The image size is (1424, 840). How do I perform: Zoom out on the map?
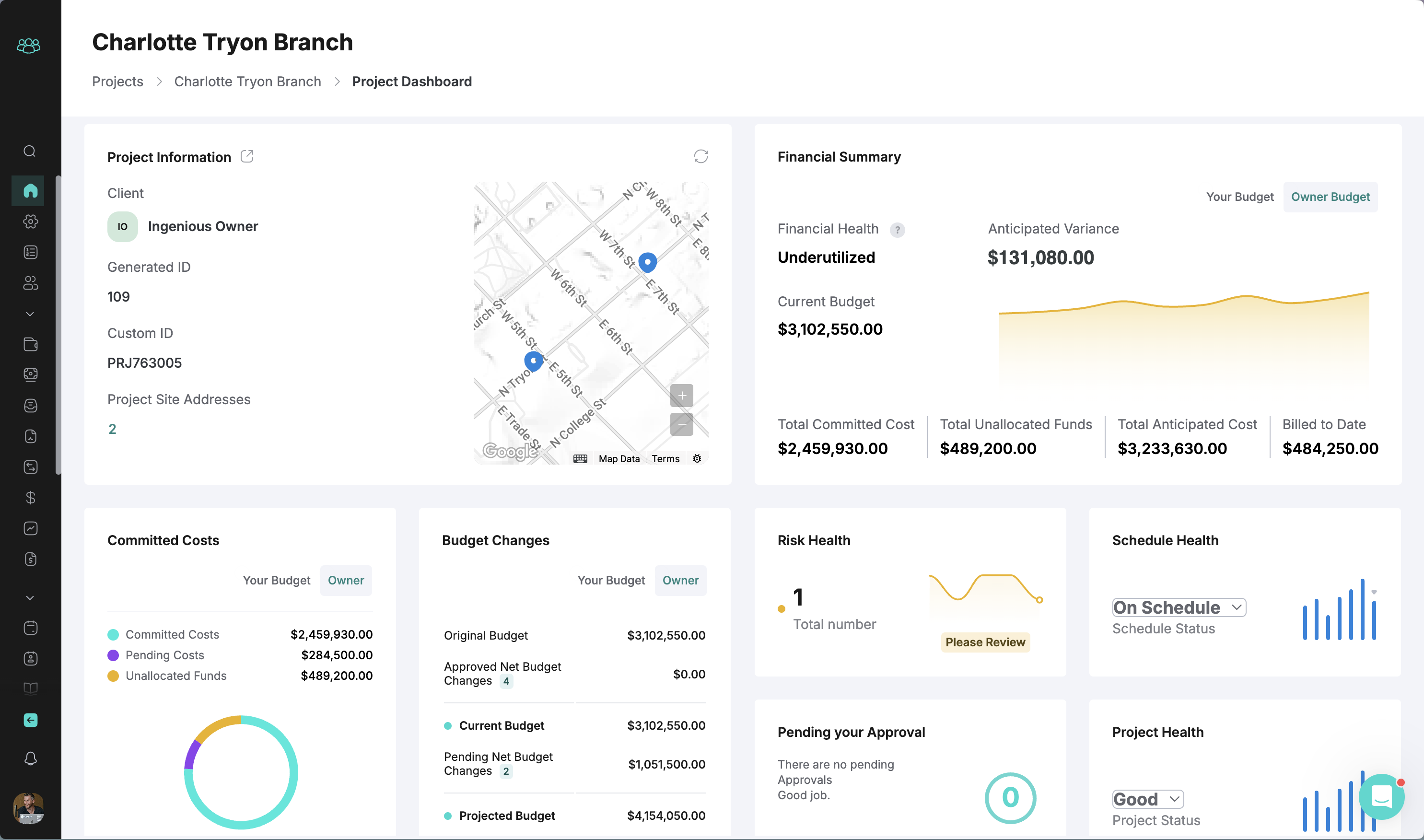681,424
